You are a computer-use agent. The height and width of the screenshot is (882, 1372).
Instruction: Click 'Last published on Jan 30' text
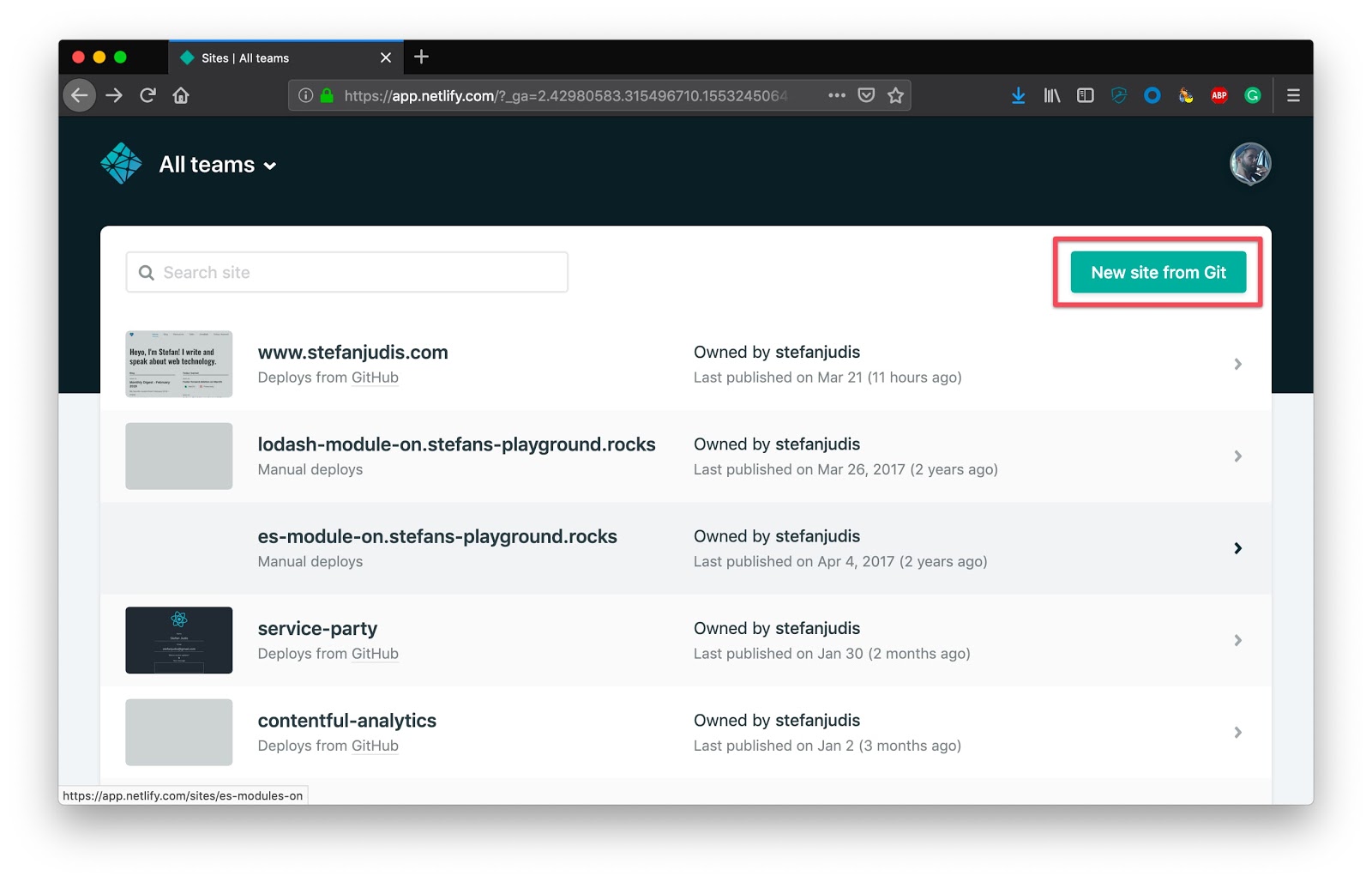pyautogui.click(x=832, y=654)
